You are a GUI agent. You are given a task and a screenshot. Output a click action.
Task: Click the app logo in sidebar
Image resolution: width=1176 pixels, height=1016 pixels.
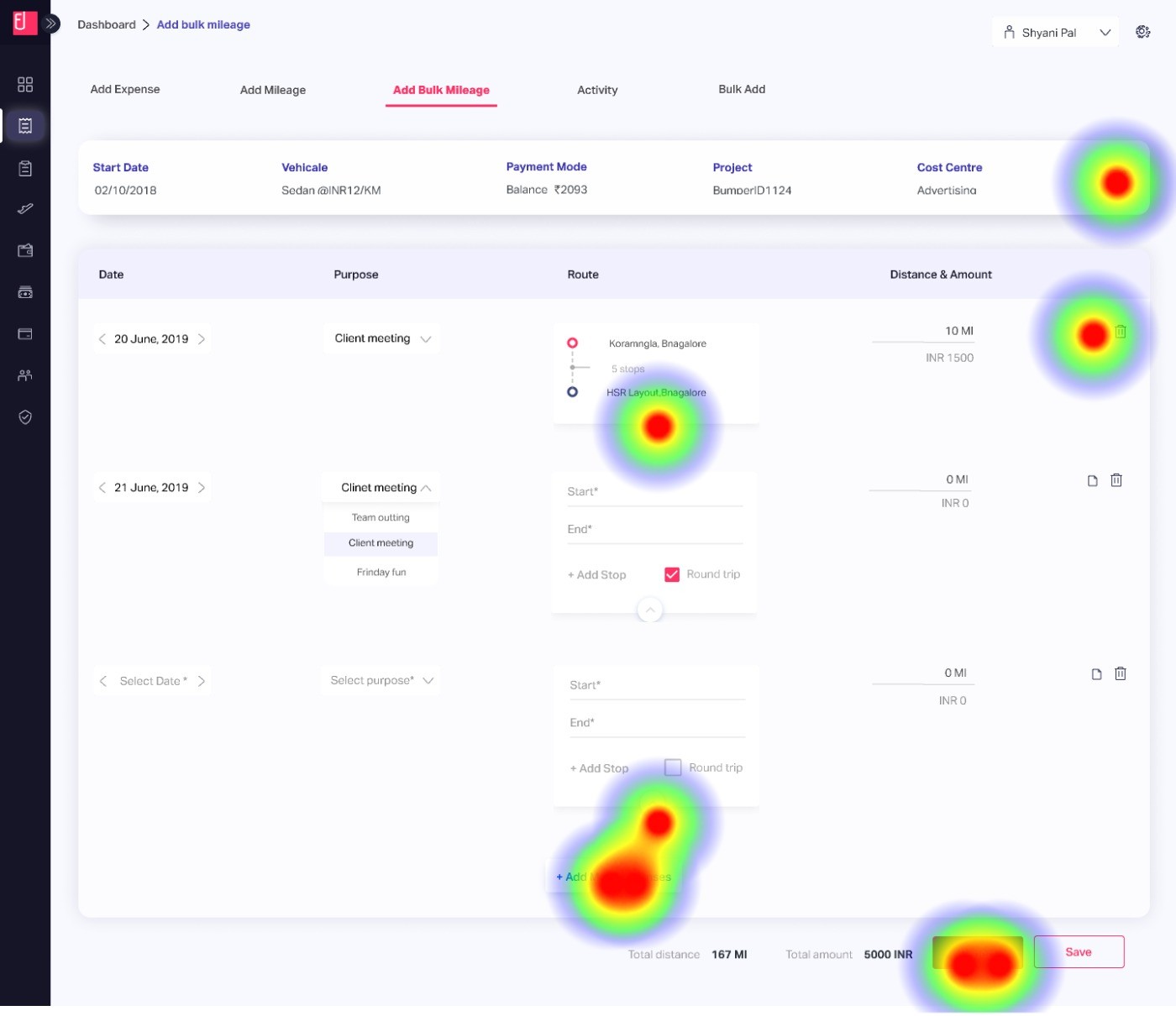pyautogui.click(x=25, y=23)
